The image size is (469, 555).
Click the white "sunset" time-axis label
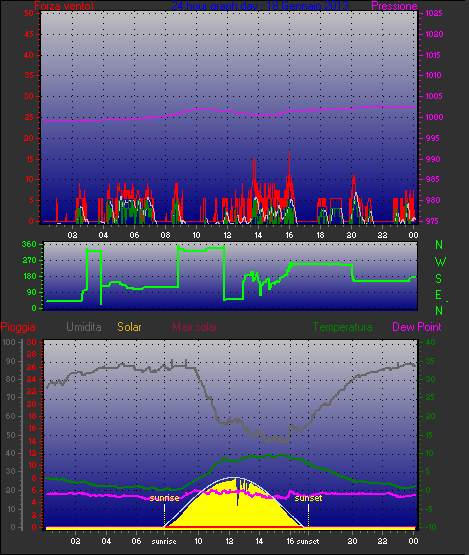308,542
